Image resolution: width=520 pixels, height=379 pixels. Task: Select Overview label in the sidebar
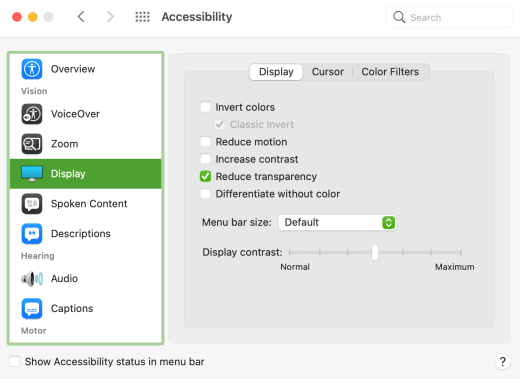coord(73,69)
